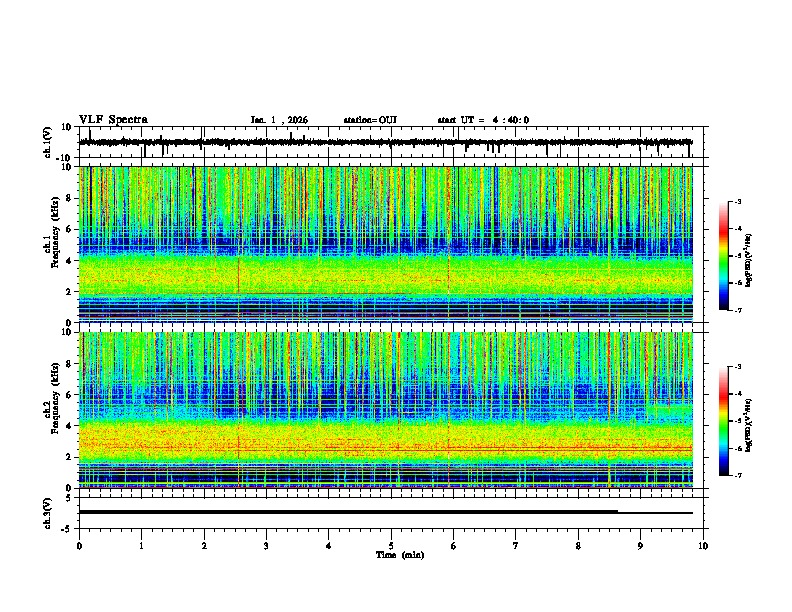Click the "ch.1(V)" waveform axis label
The image size is (792, 612).
tap(48, 142)
